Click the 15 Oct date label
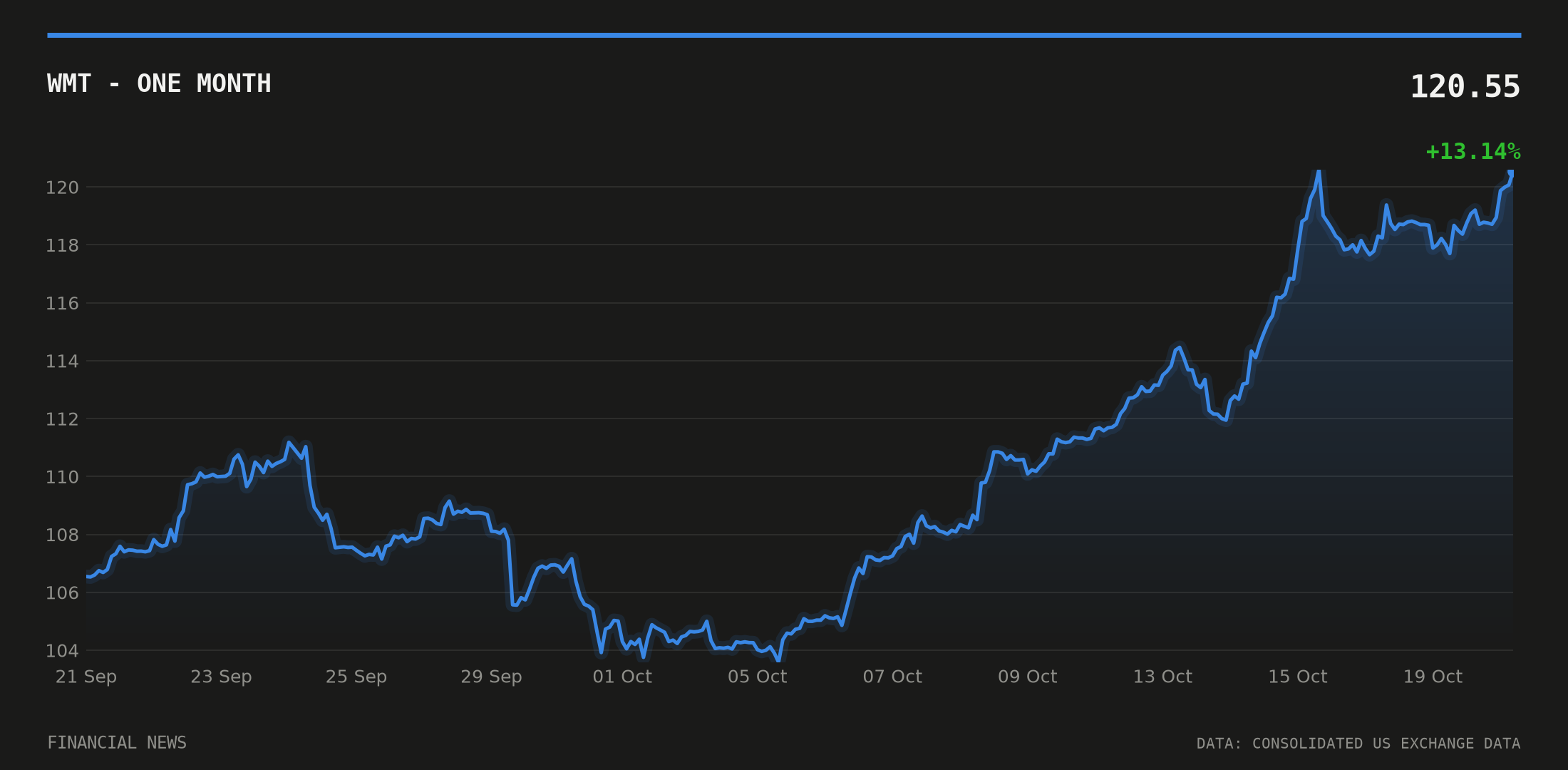This screenshot has height=770, width=1568. [x=1298, y=677]
